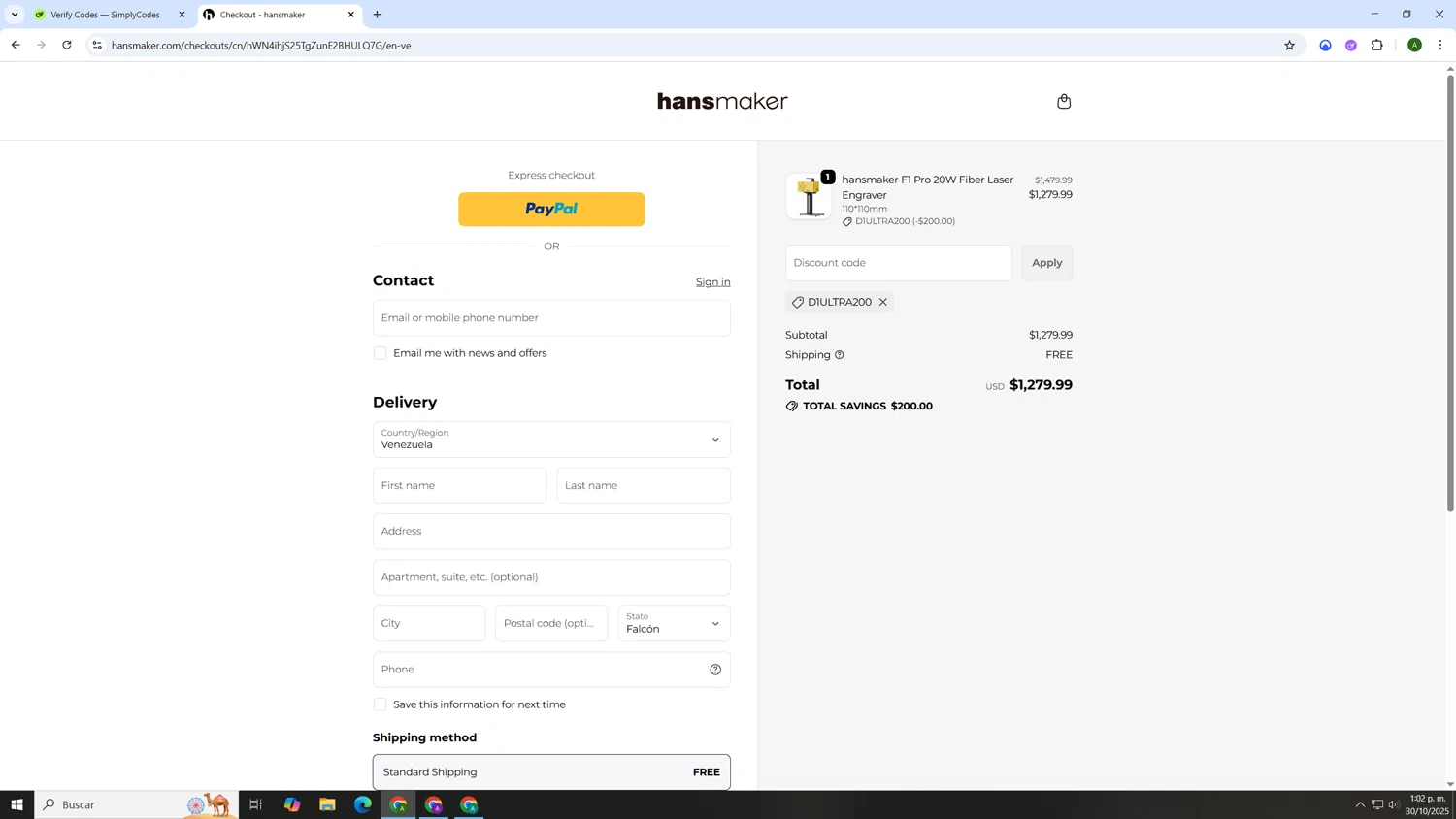Viewport: 1456px width, 819px height.
Task: Show hidden system tray icons
Action: [x=1360, y=804]
